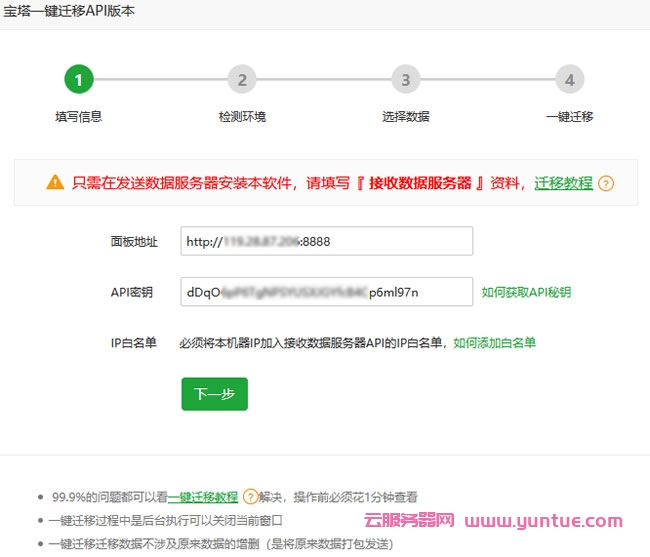Select the 填写信息 step label
This screenshot has width=650, height=557.
[78, 116]
